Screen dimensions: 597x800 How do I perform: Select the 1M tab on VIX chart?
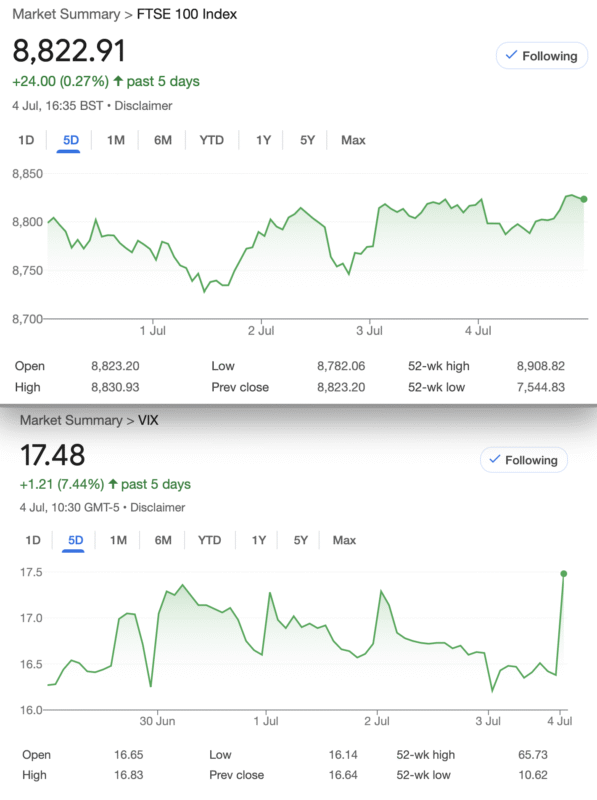tap(118, 540)
